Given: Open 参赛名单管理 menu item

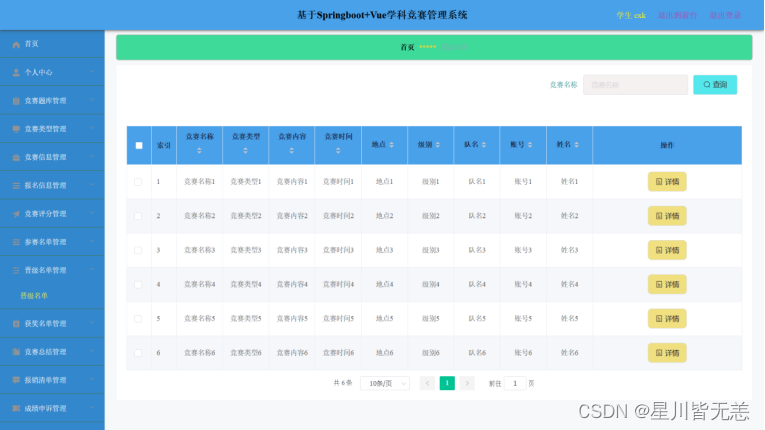Looking at the screenshot, I should [x=52, y=242].
